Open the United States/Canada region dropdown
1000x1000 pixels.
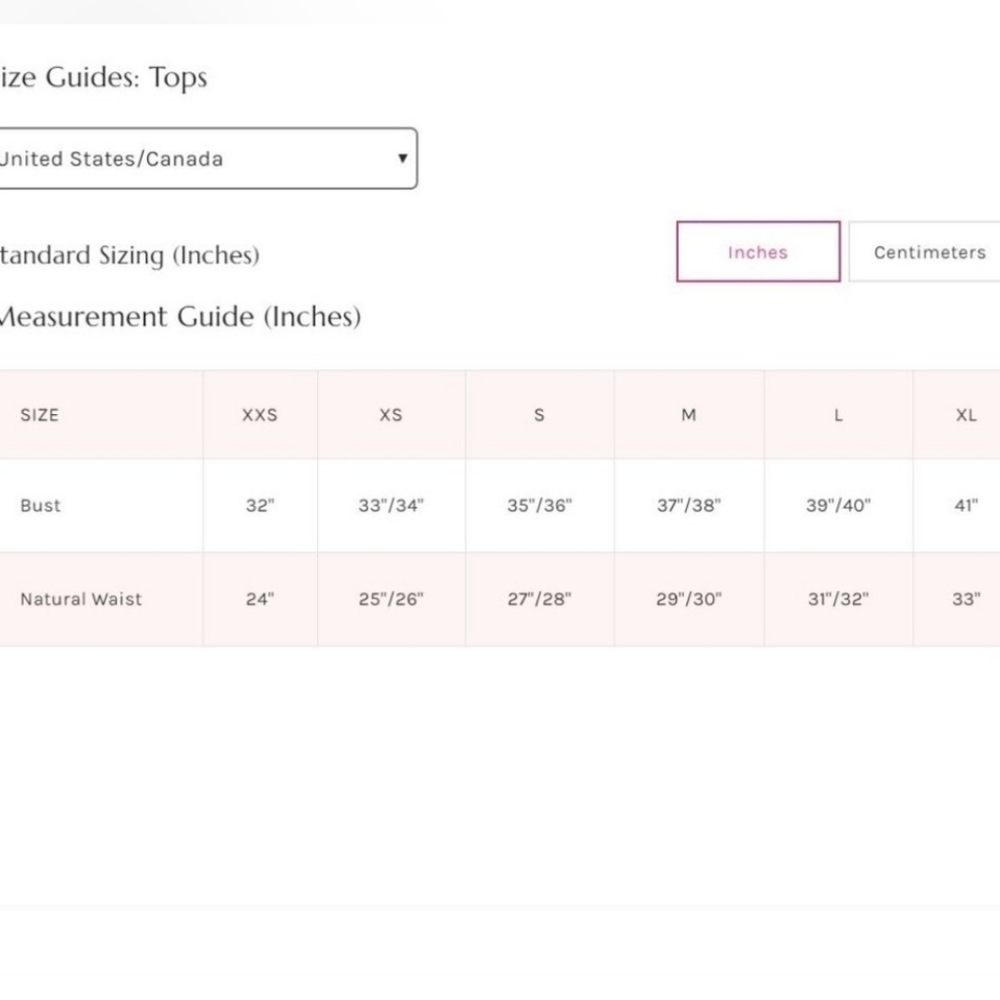pyautogui.click(x=200, y=158)
